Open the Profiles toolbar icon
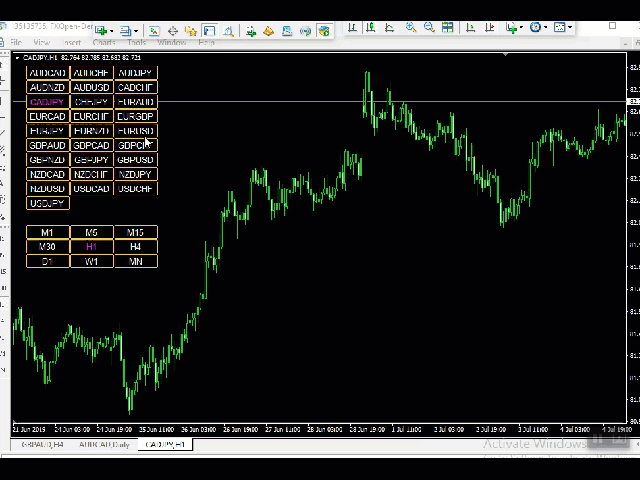This screenshot has height=480, width=640. [126, 31]
